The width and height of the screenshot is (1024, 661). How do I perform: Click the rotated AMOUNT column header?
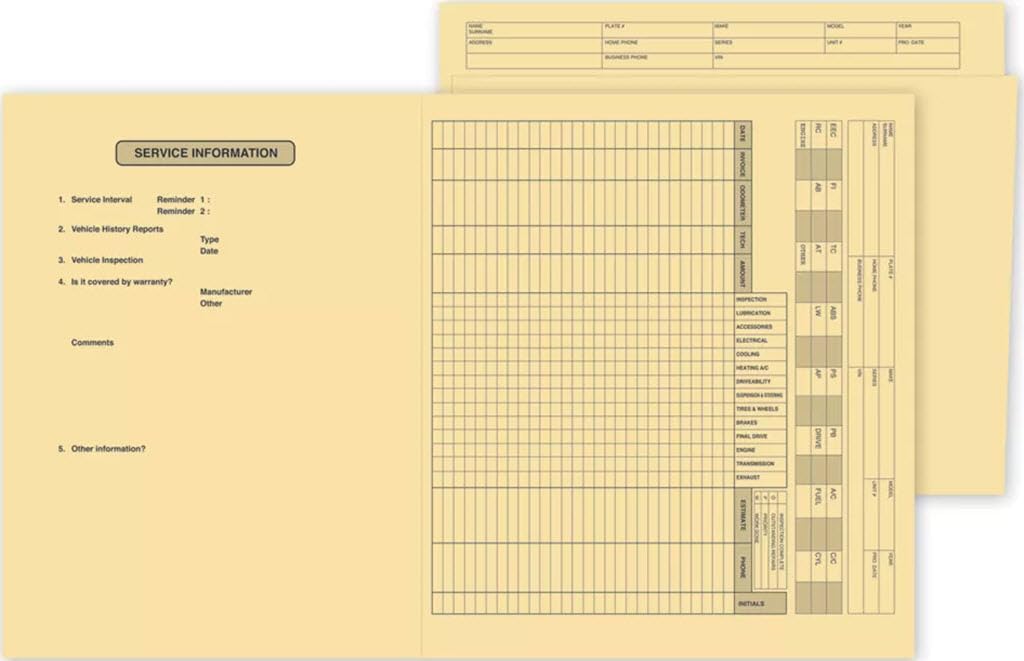click(743, 273)
